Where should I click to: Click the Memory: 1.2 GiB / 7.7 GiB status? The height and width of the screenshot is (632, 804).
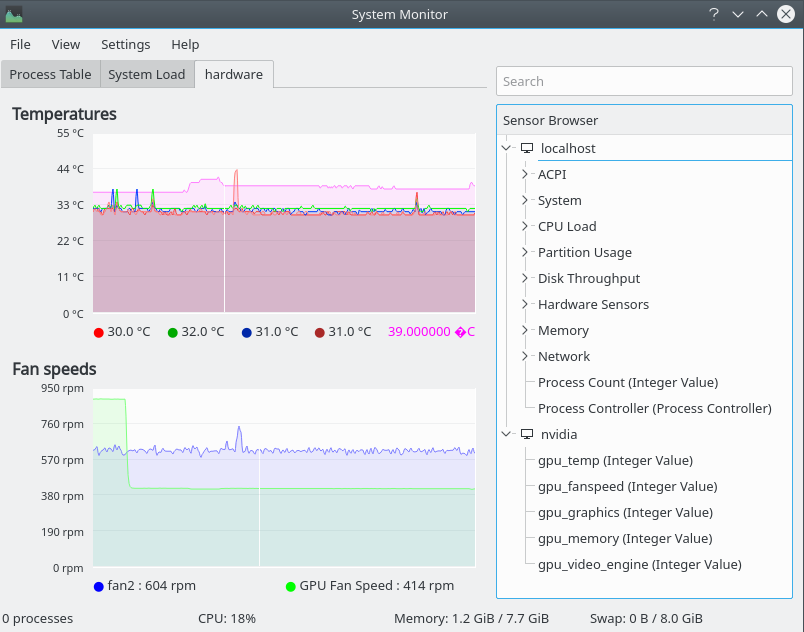(x=471, y=619)
